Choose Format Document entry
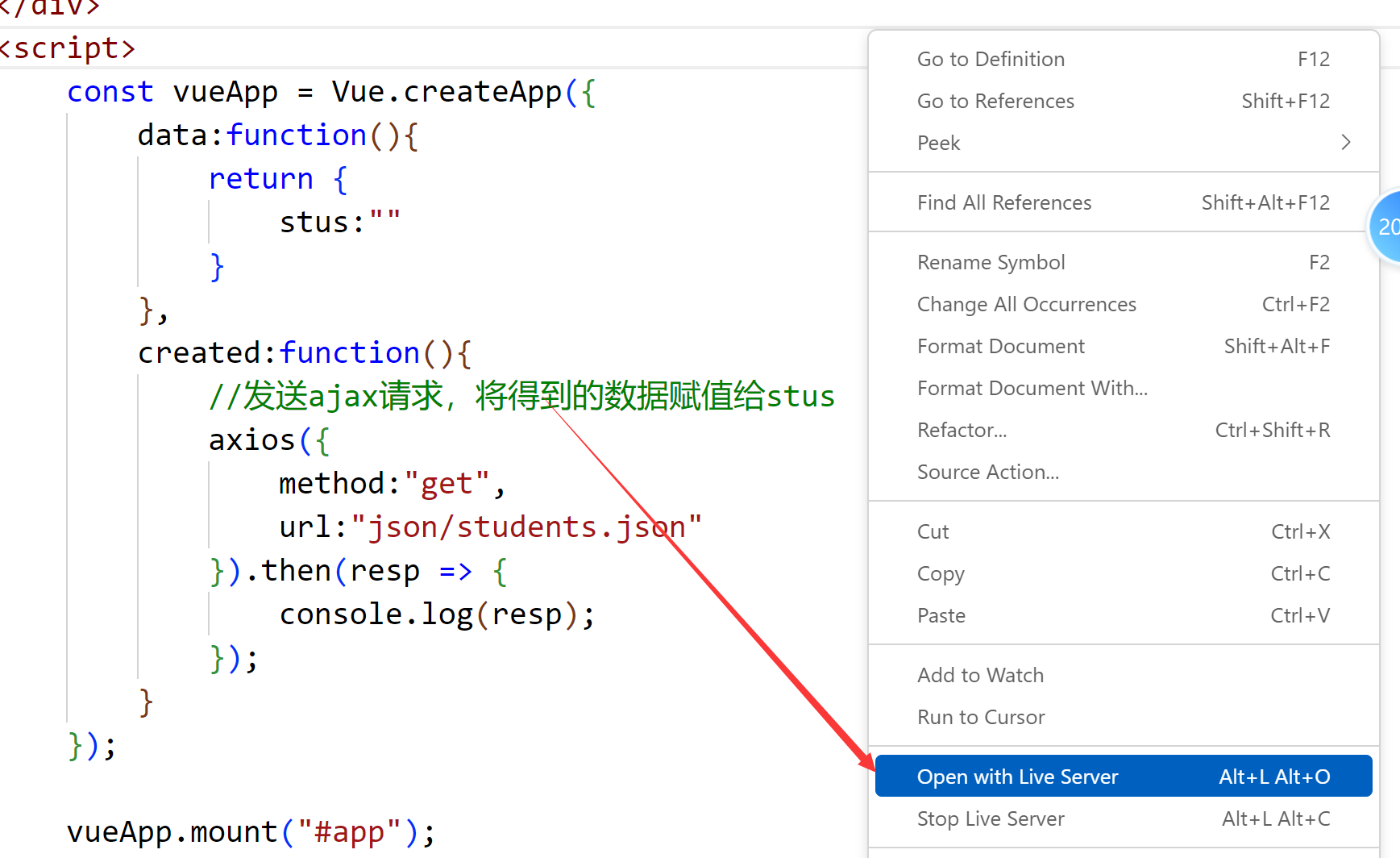 tap(1124, 346)
